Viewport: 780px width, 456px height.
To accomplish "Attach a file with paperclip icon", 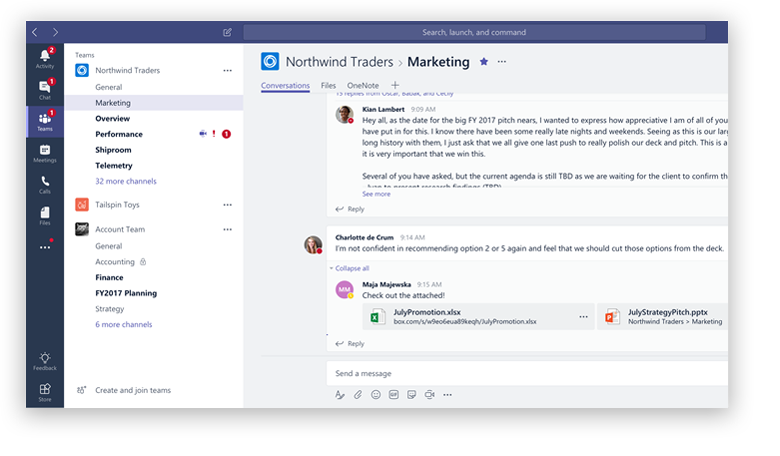I will point(358,395).
